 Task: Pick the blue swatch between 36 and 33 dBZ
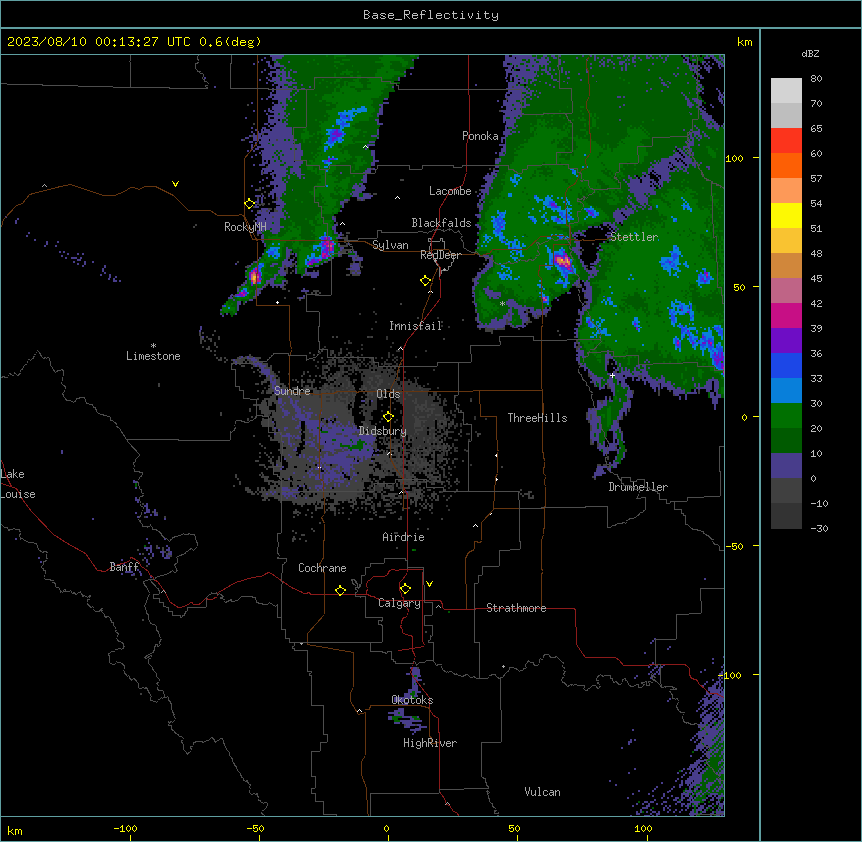tap(786, 365)
